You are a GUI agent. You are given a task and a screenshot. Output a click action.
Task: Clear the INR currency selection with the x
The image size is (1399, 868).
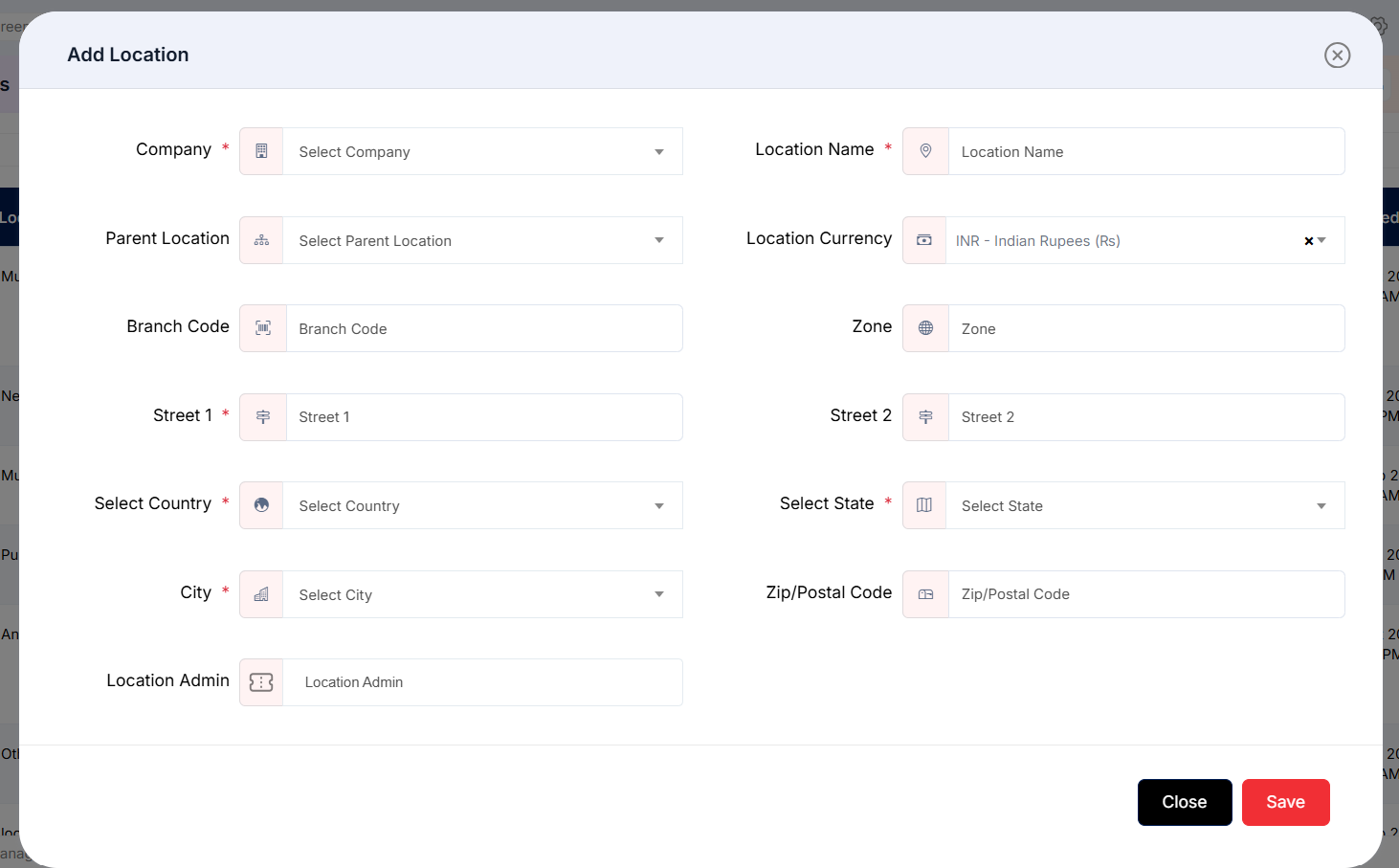[x=1308, y=241]
